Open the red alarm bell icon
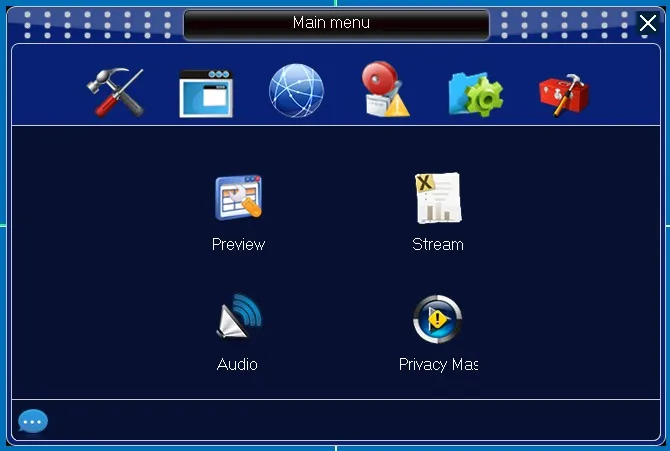This screenshot has width=670, height=451. [x=385, y=89]
